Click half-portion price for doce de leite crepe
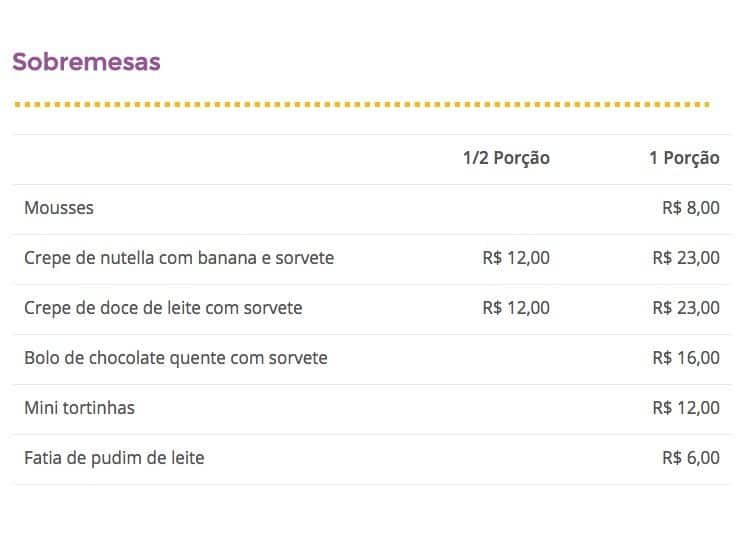Image resolution: width=735 pixels, height=546 pixels. click(515, 308)
